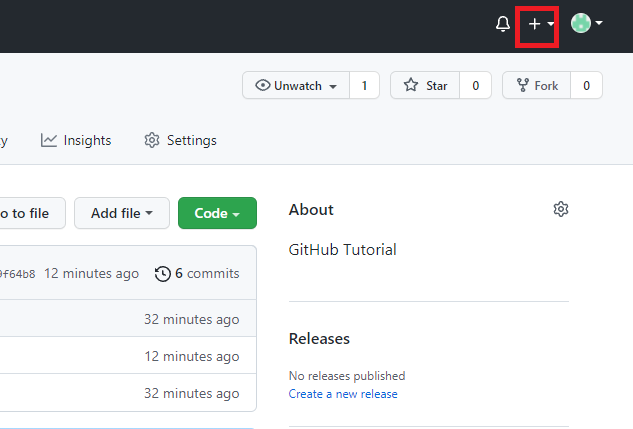Image resolution: width=633 pixels, height=429 pixels.
Task: Expand the Add file dropdown
Action: [x=122, y=213]
